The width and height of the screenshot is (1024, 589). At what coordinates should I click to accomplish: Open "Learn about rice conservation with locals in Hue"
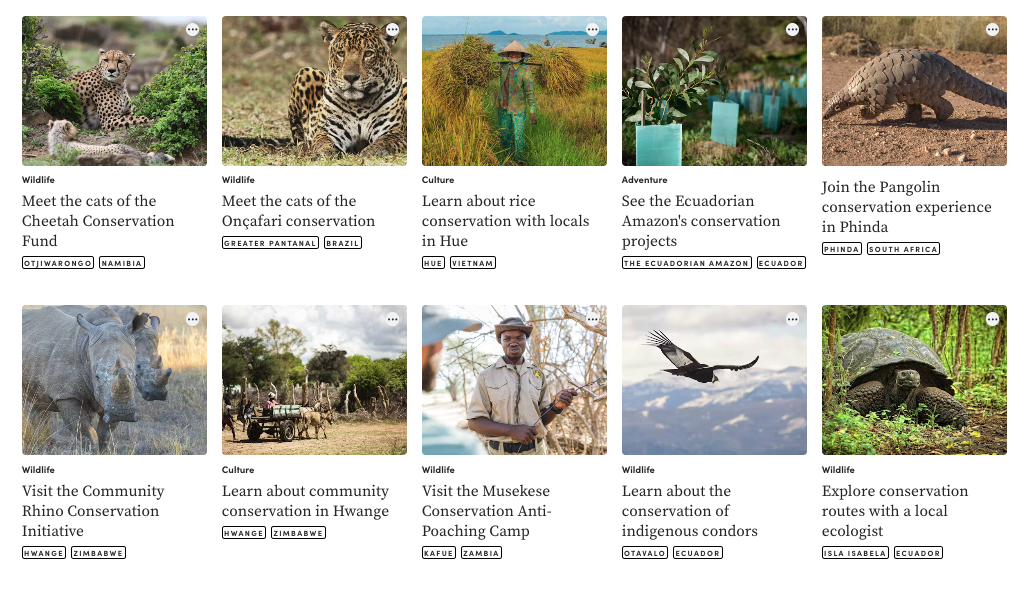[x=505, y=221]
